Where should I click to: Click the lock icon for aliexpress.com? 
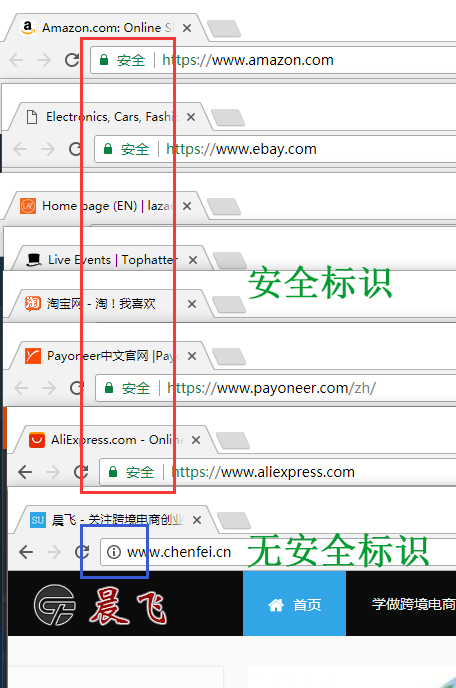pos(113,472)
